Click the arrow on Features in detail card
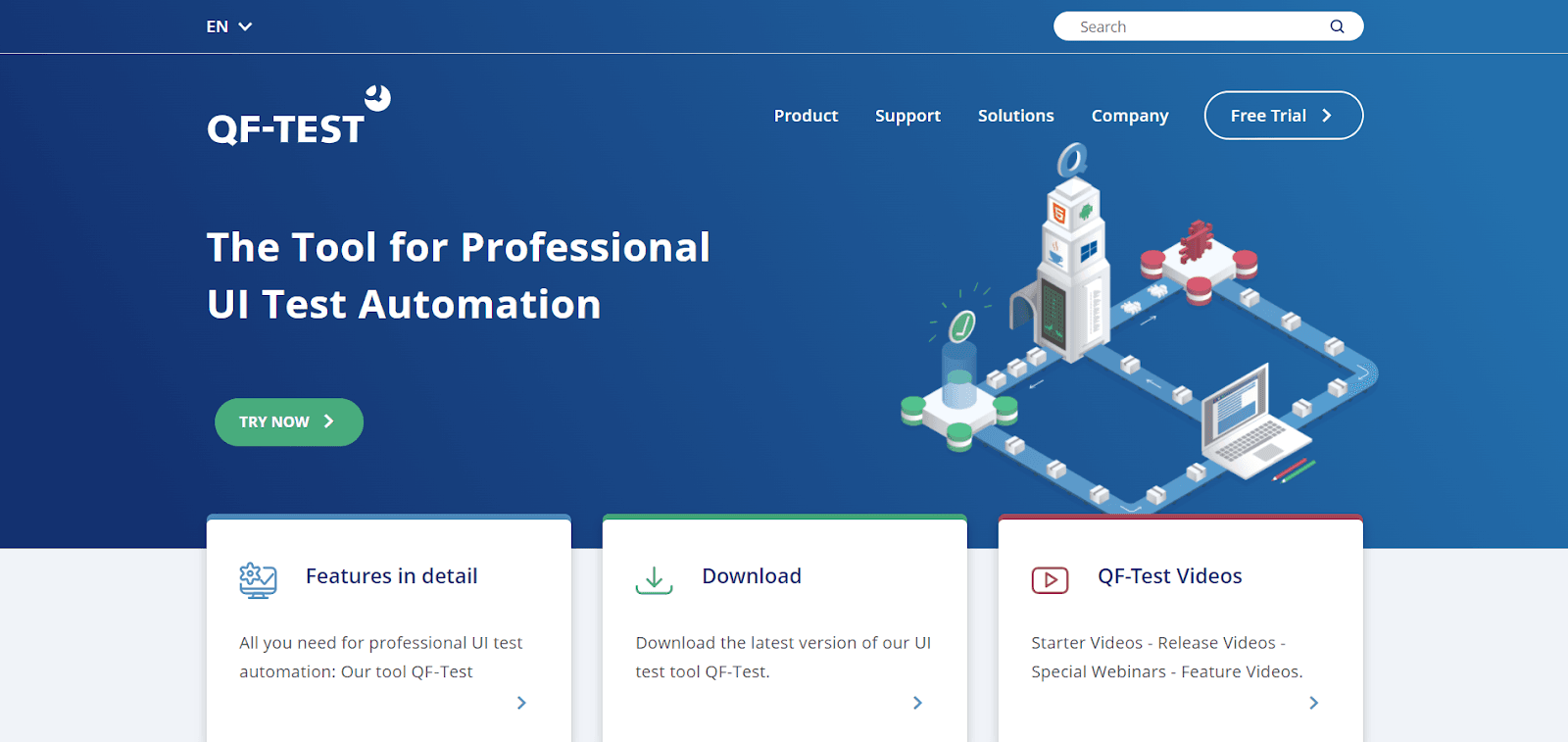Image resolution: width=1568 pixels, height=742 pixels. (x=521, y=703)
